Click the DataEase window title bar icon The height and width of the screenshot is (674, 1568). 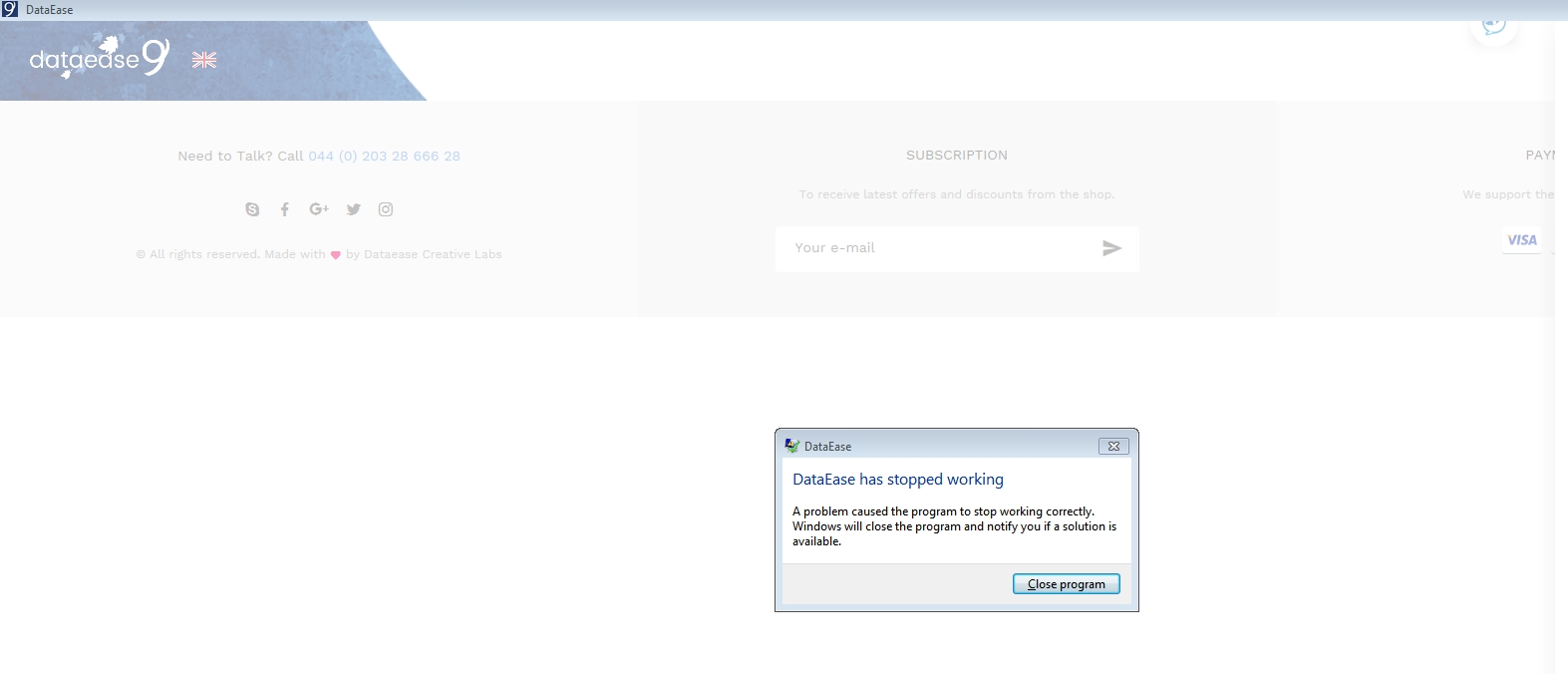point(10,9)
